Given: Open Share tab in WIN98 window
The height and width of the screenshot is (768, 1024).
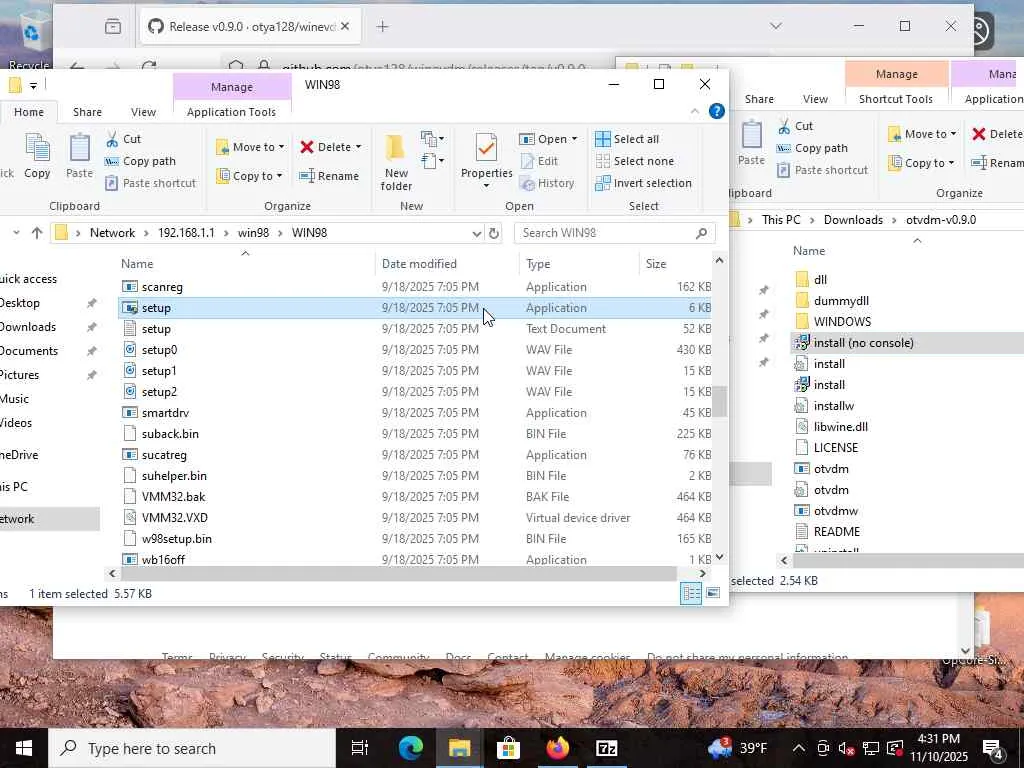Looking at the screenshot, I should 88,112.
